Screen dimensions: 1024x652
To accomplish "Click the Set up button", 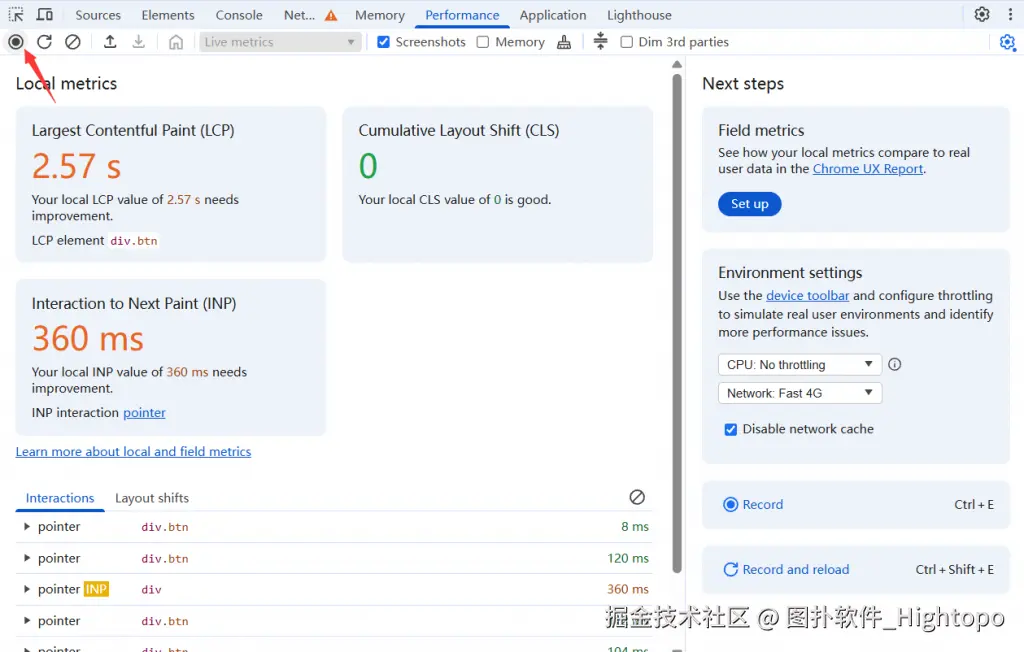I will point(750,204).
